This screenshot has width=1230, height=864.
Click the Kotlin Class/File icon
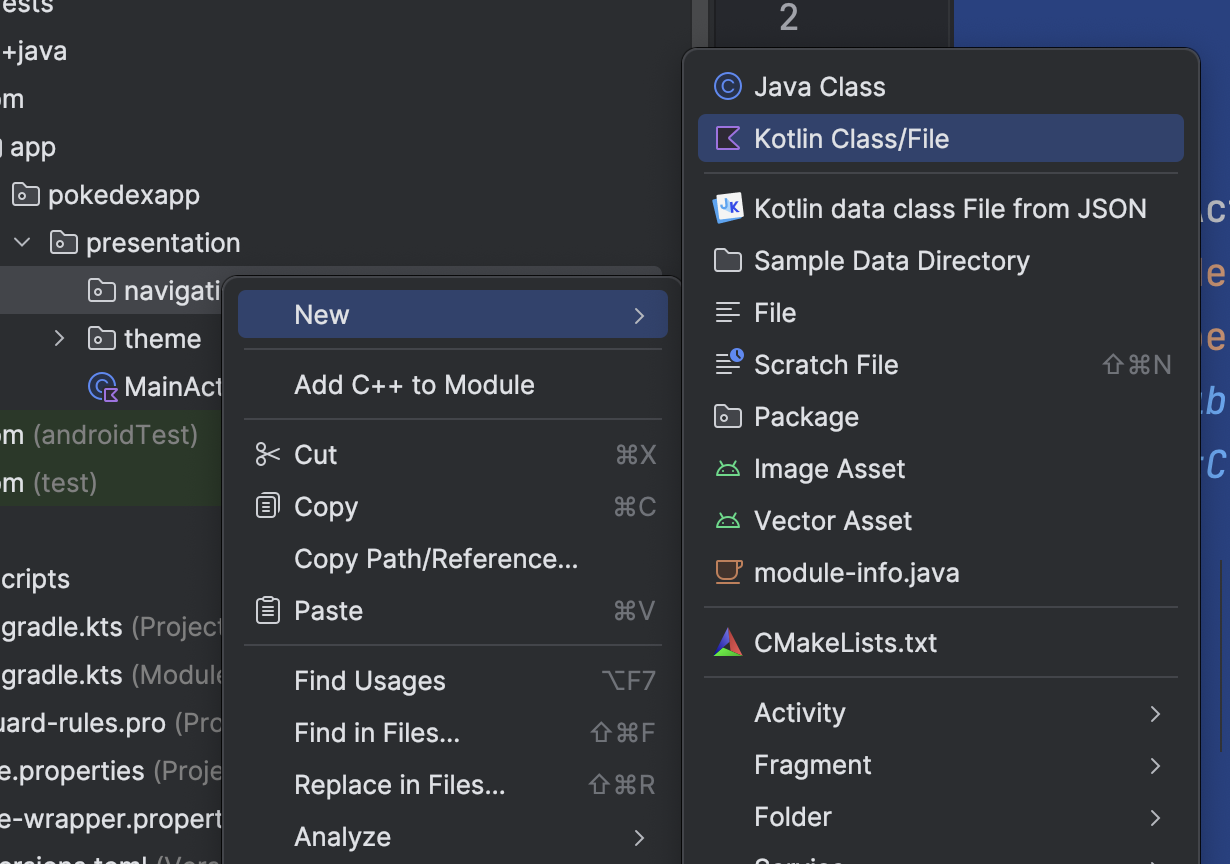pos(727,139)
